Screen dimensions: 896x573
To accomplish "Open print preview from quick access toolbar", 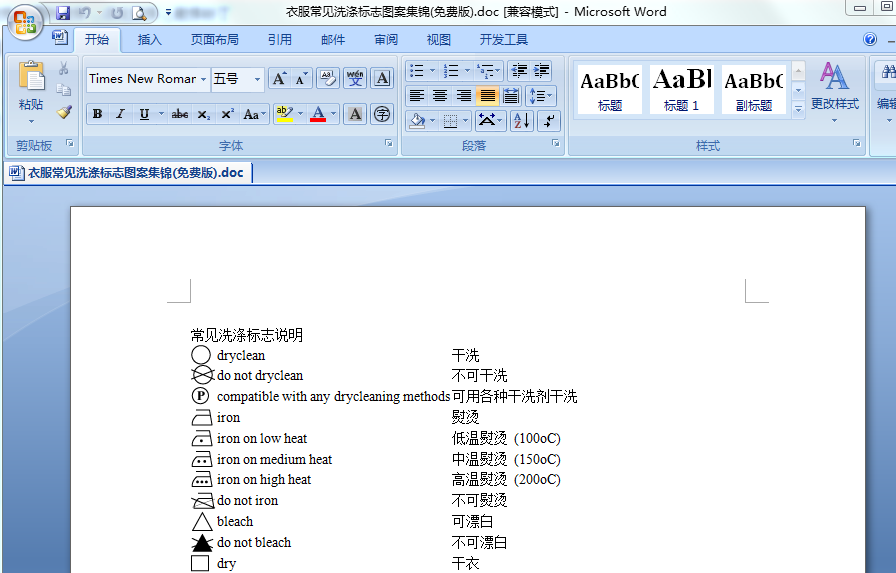I will point(139,13).
